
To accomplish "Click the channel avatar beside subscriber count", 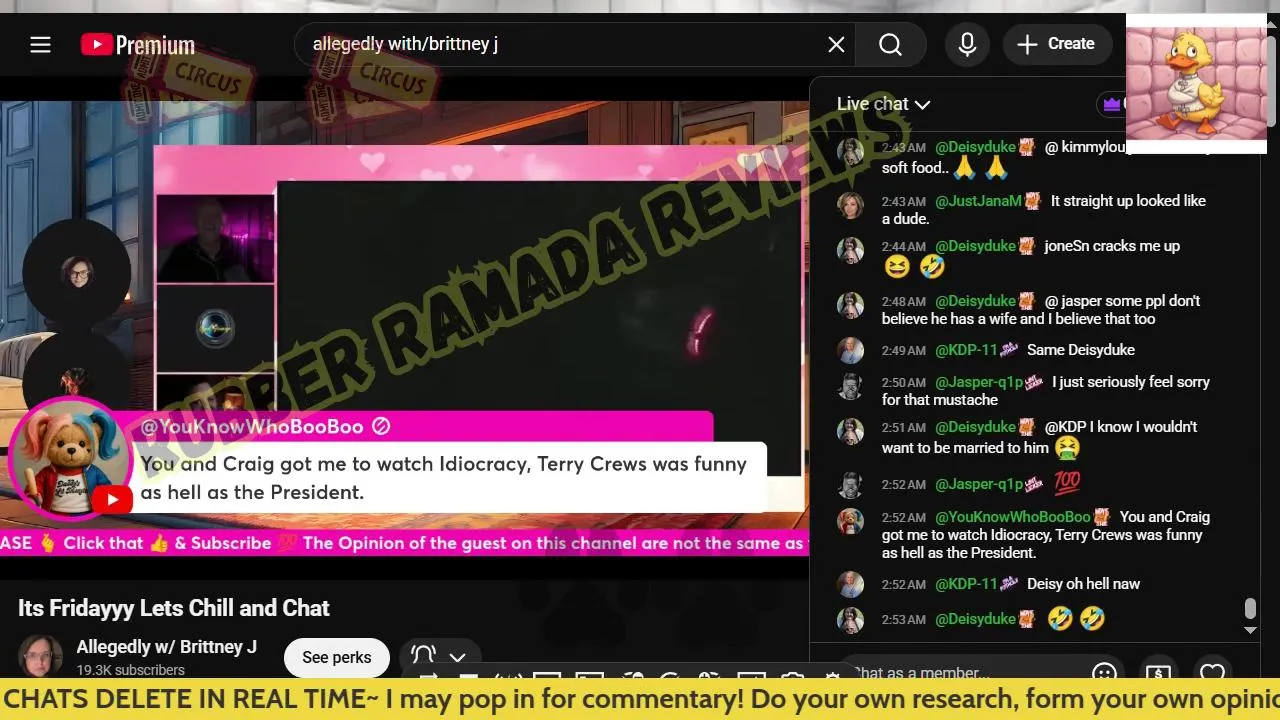I will click(x=40, y=656).
